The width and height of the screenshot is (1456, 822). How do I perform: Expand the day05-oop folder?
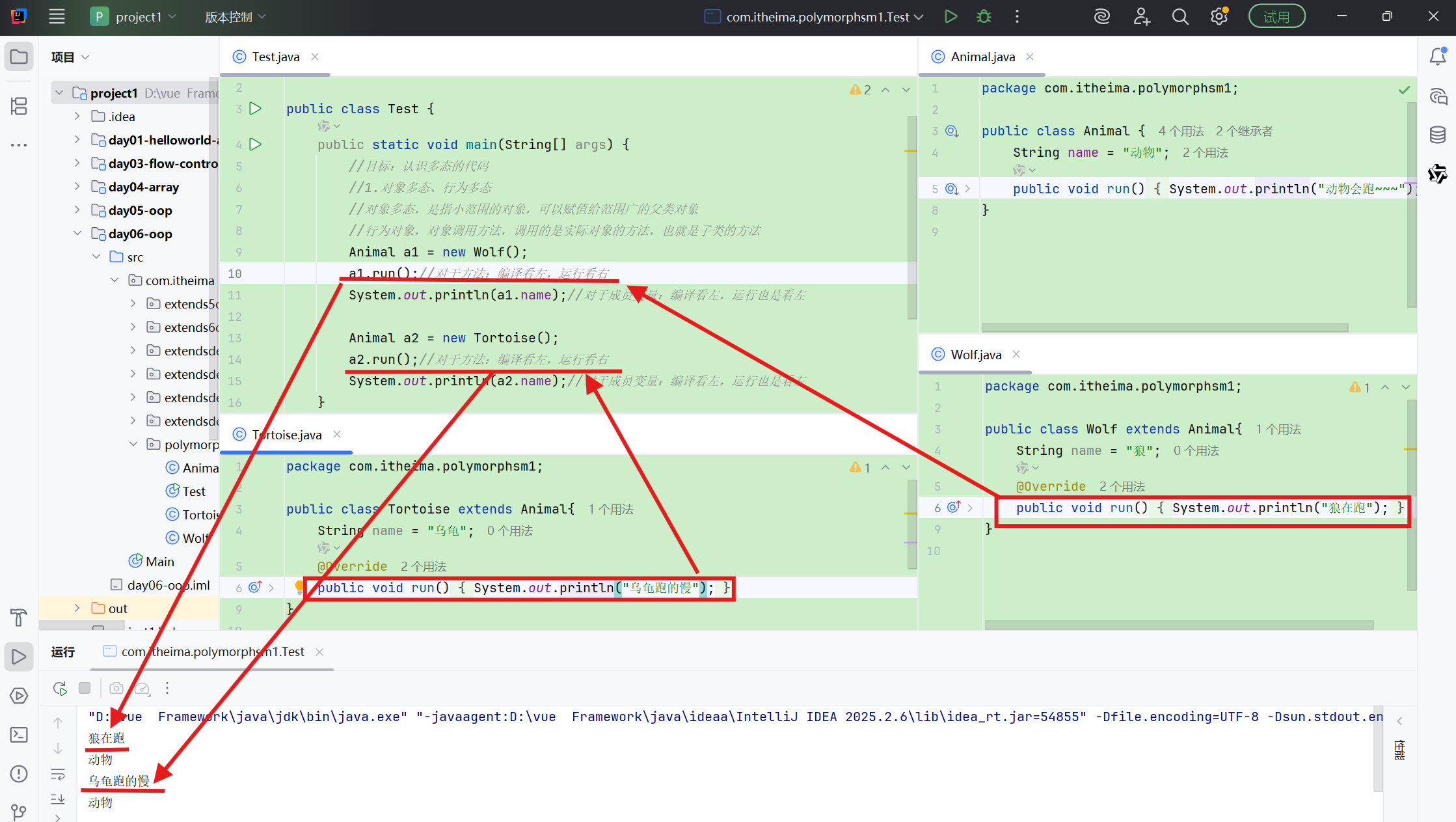coord(77,210)
